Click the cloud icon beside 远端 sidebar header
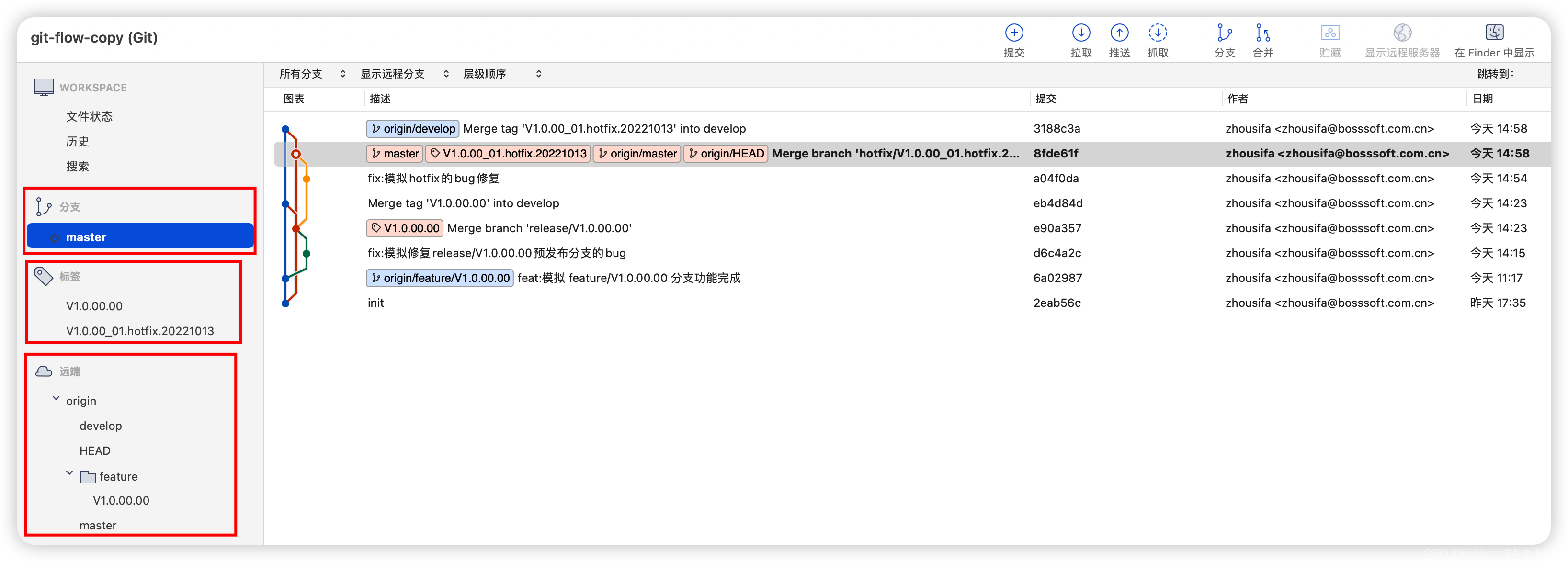This screenshot has width=1568, height=562. (43, 371)
